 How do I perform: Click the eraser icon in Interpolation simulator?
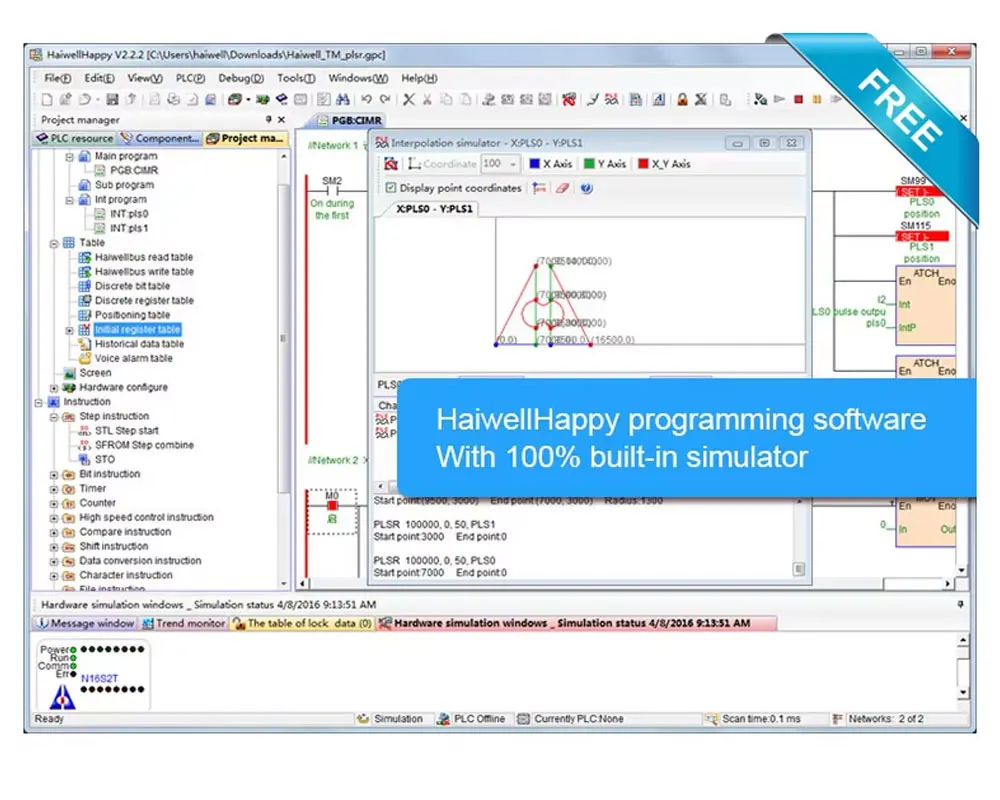(562, 188)
